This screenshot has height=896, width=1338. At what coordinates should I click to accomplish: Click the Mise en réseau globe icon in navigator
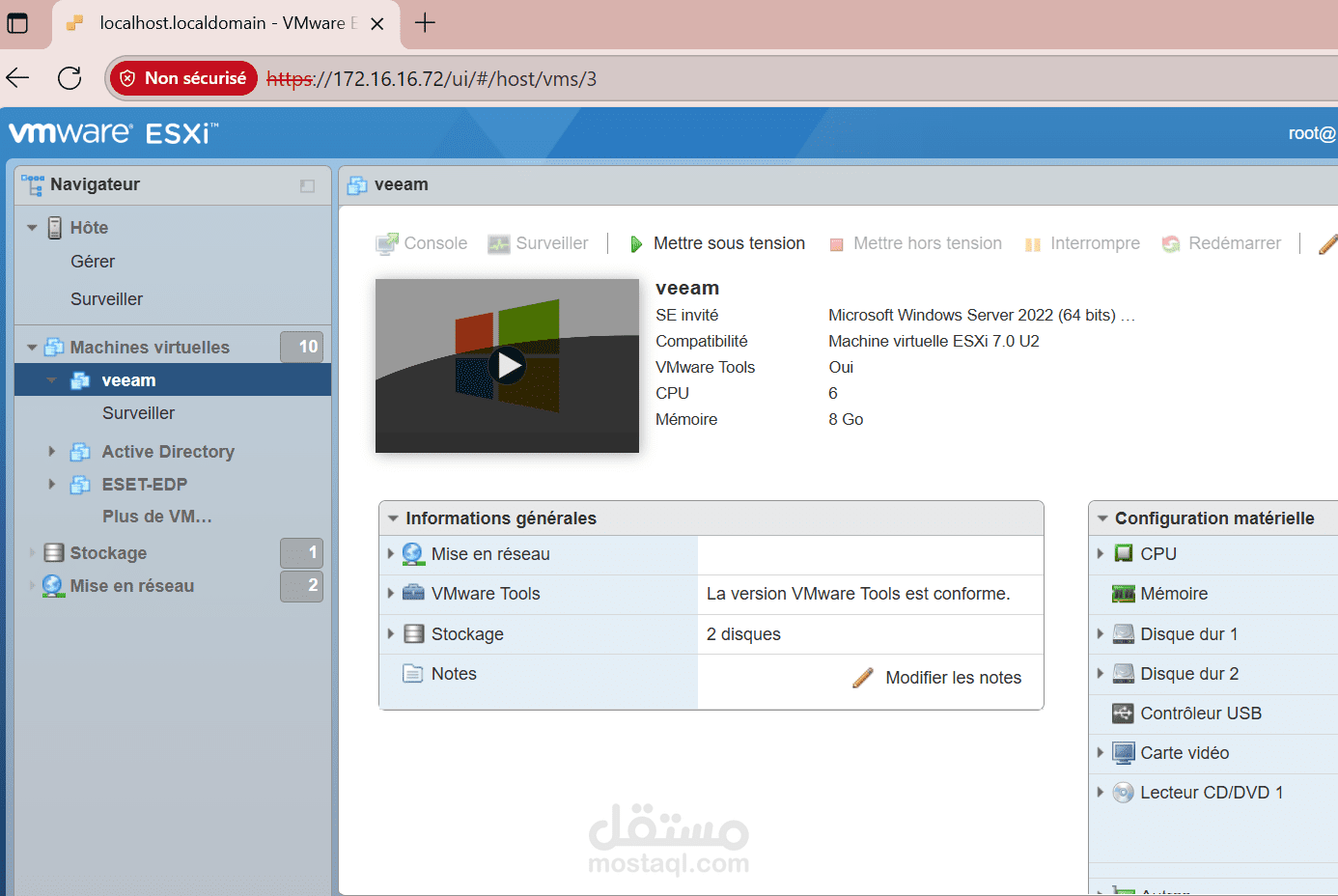coord(53,586)
